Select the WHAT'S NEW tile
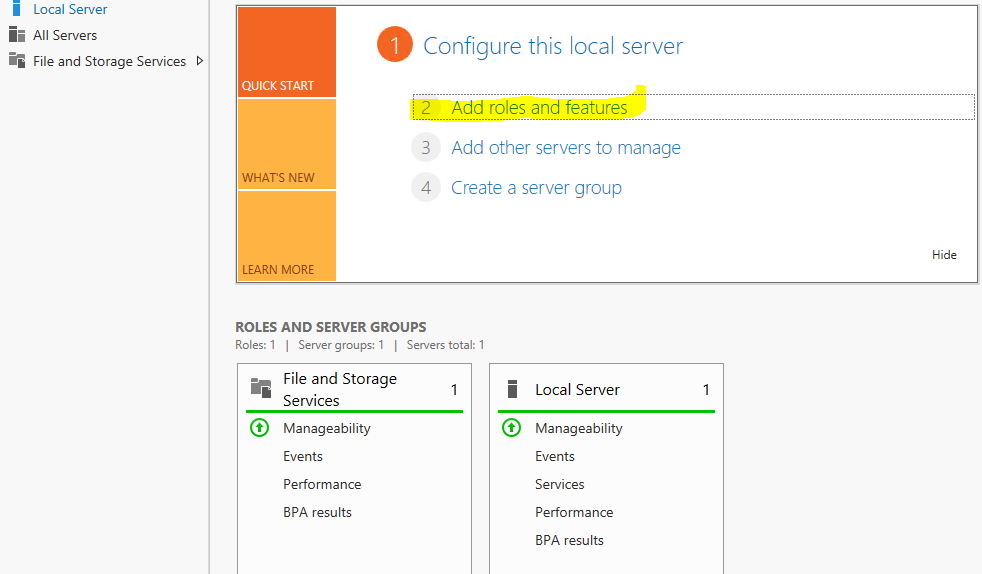This screenshot has width=982, height=574. pyautogui.click(x=287, y=144)
